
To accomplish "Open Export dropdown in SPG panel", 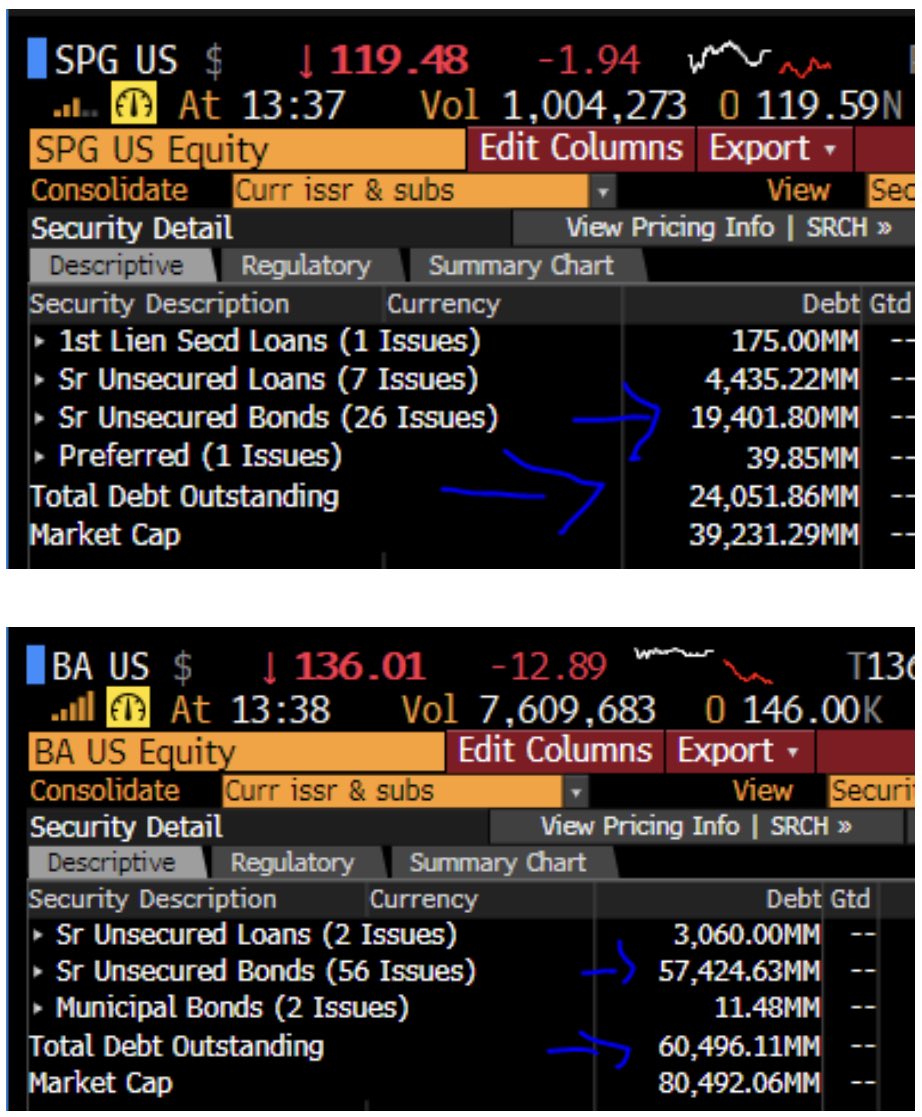I will (774, 148).
